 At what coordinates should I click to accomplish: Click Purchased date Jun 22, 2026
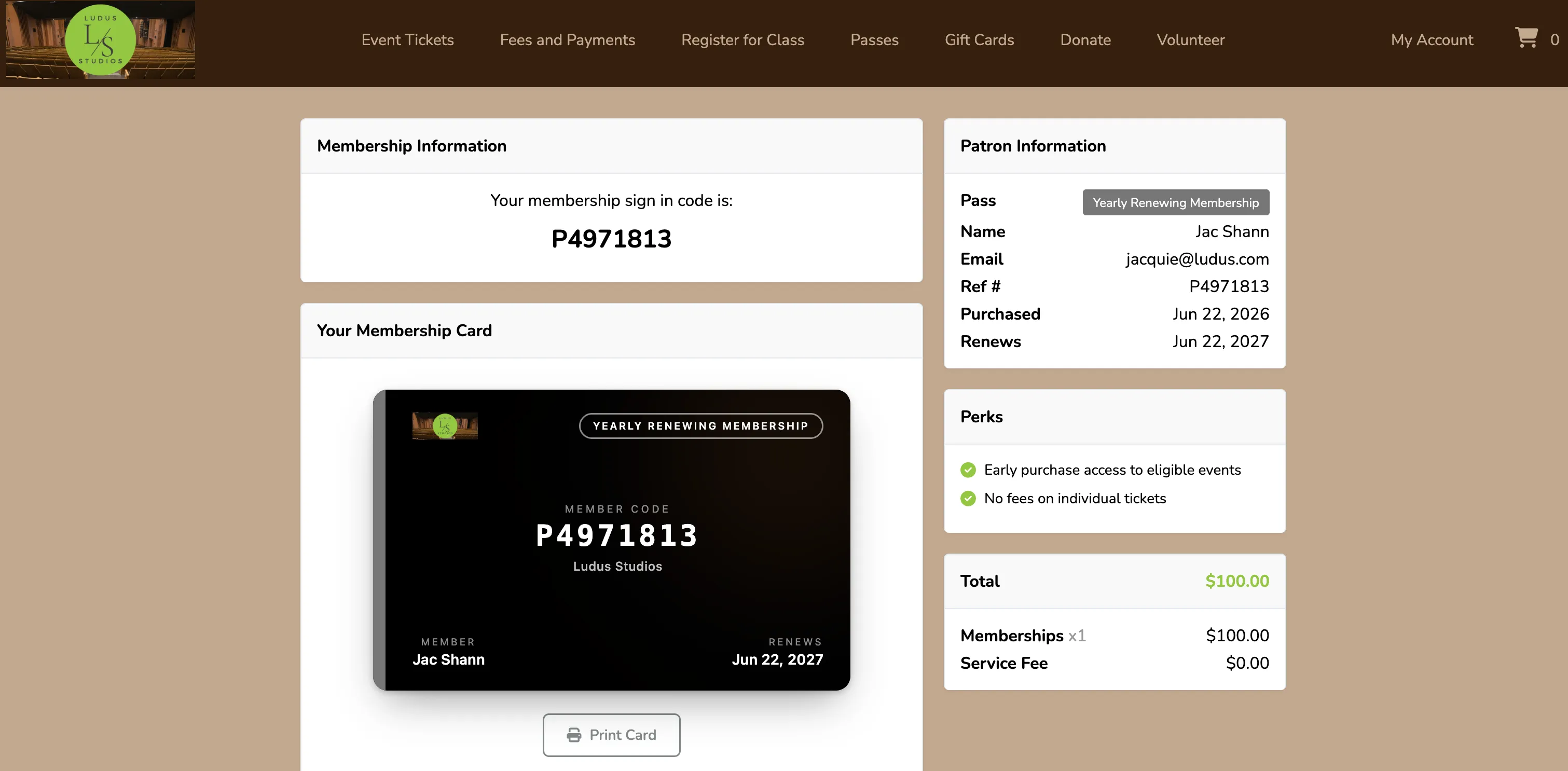pos(1220,313)
